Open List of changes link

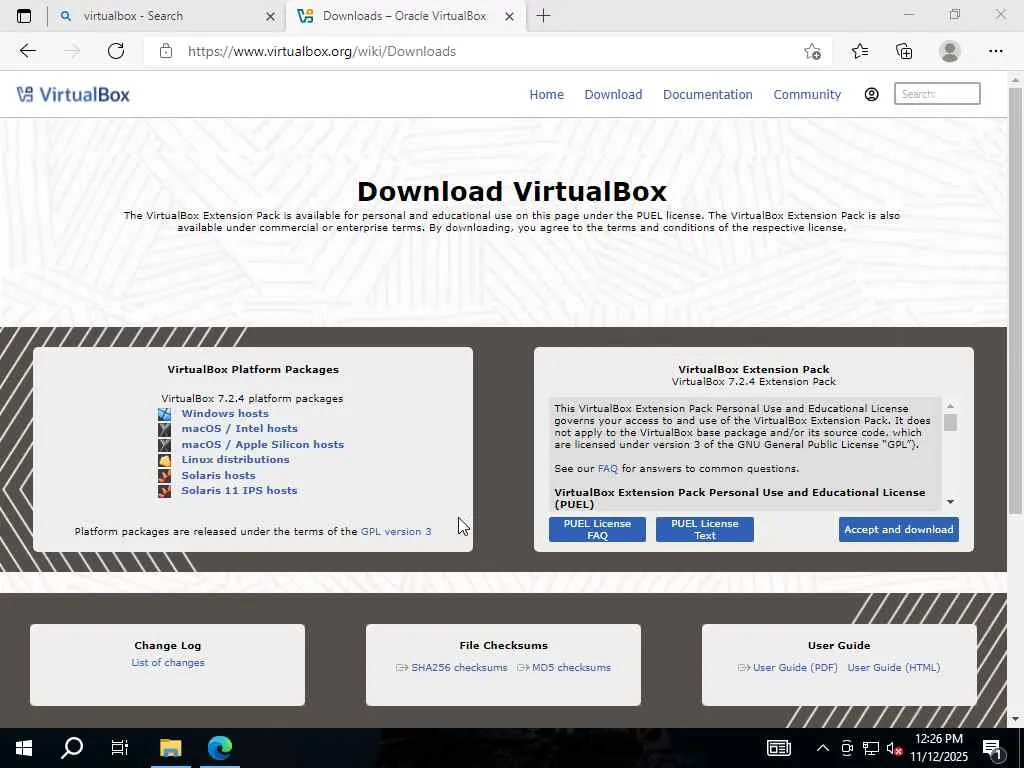tap(168, 663)
